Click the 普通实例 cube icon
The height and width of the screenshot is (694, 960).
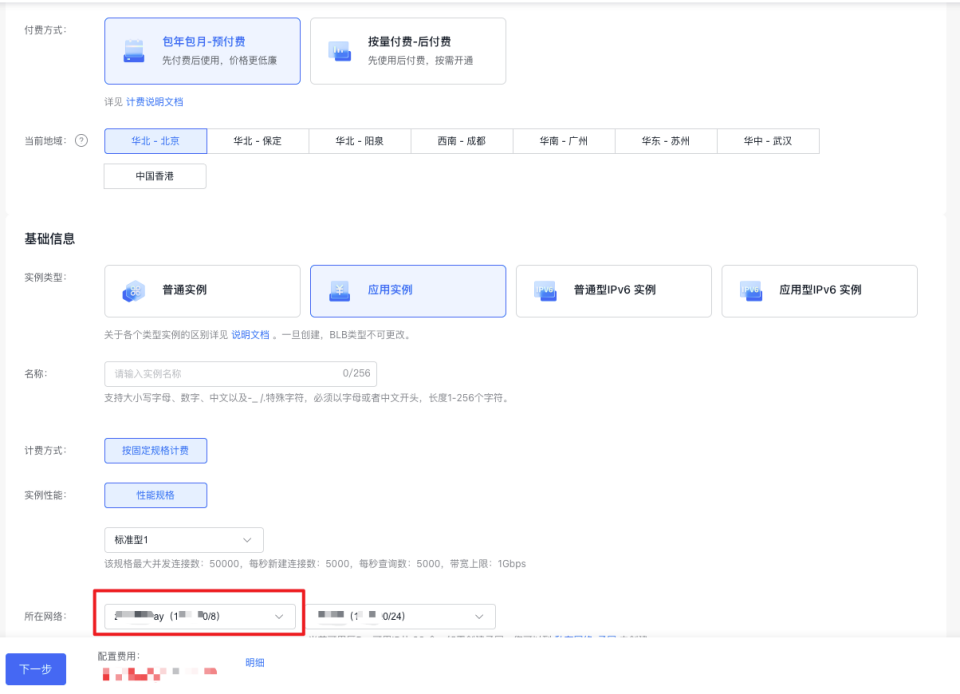point(134,291)
